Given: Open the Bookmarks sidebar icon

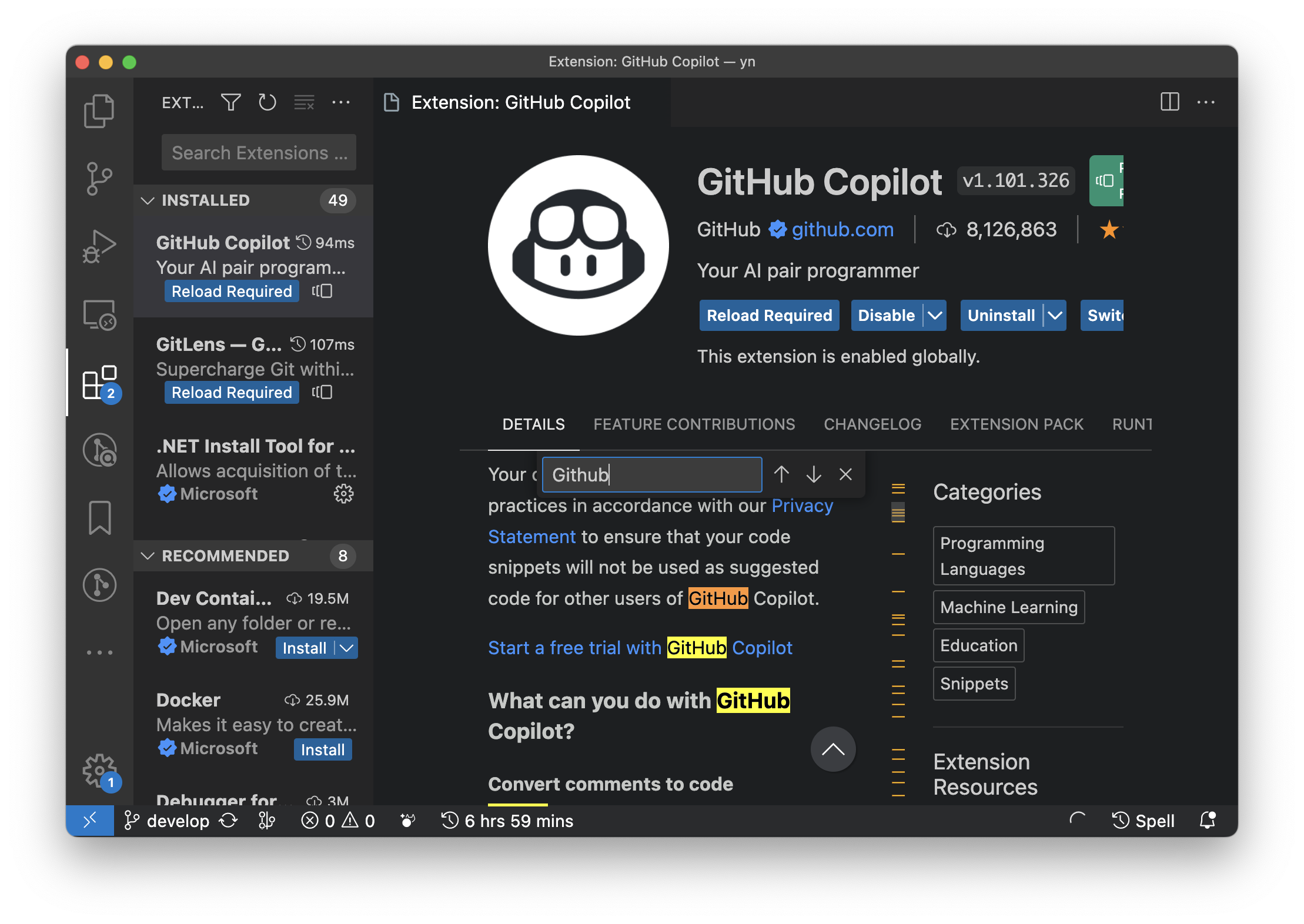Looking at the screenshot, I should [99, 517].
